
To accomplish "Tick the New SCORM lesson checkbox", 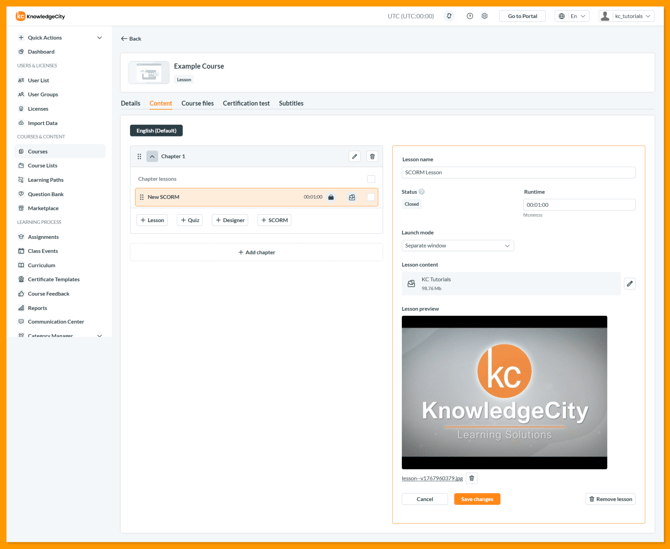I will (x=371, y=197).
